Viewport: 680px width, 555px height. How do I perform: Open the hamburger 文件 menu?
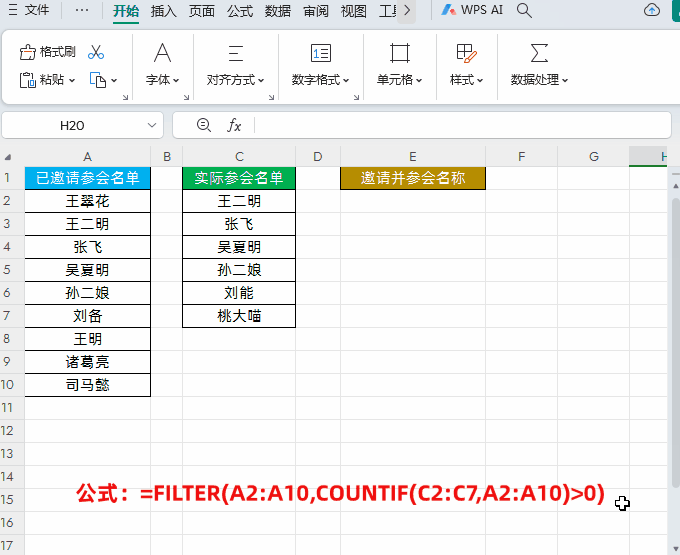pos(29,10)
